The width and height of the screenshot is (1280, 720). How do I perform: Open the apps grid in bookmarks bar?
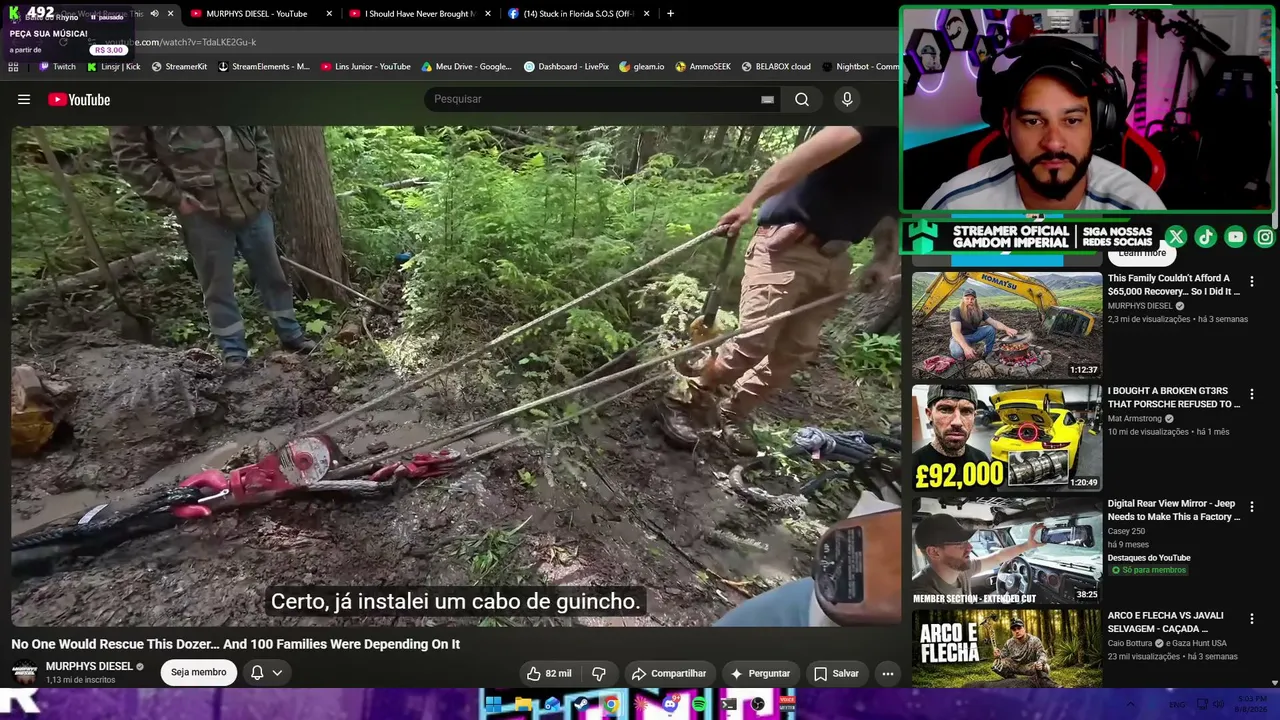click(13, 67)
